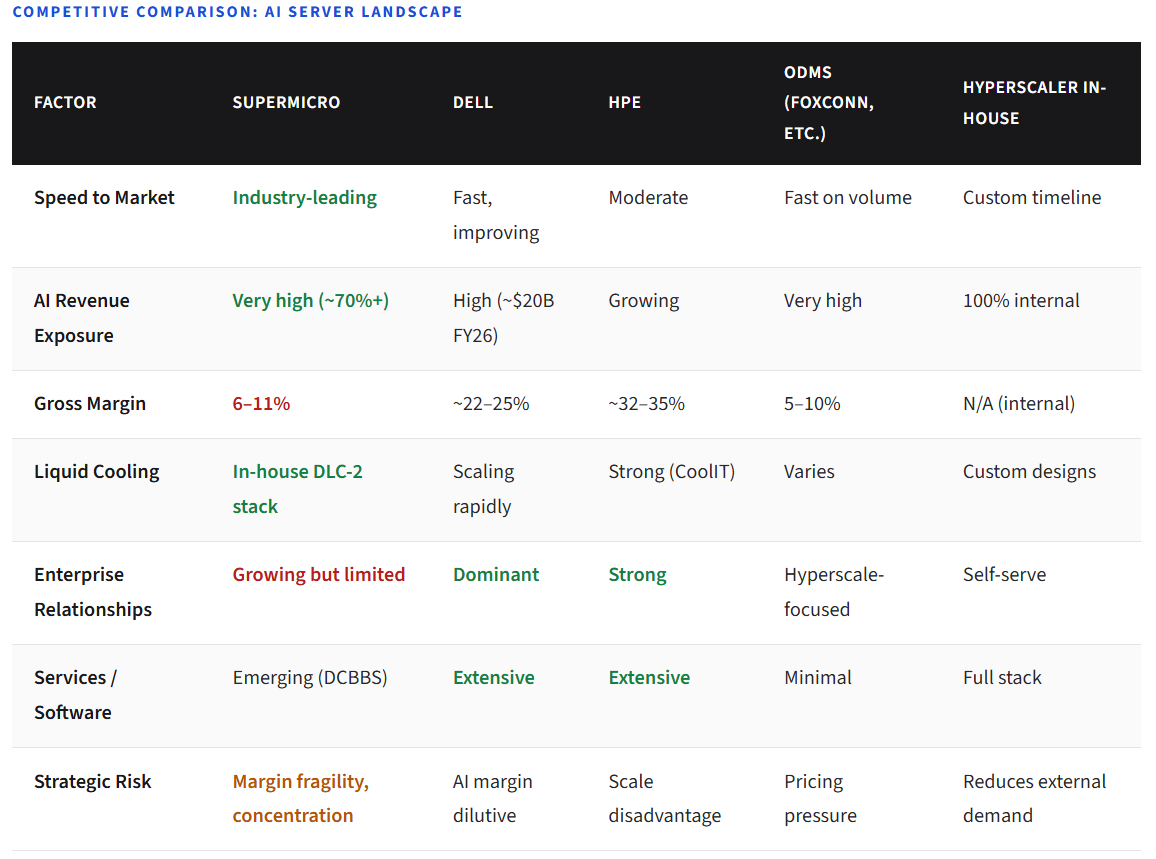Select the DELL column header
This screenshot has height=859, width=1156.
click(473, 102)
